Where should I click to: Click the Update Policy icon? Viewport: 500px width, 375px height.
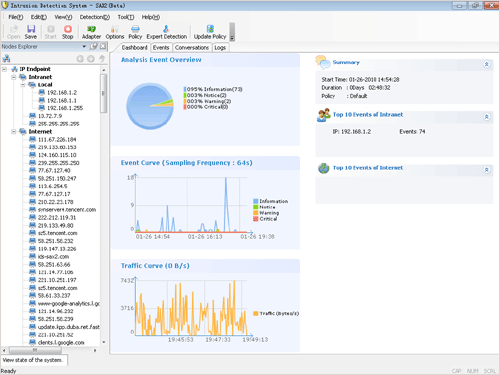pyautogui.click(x=210, y=32)
